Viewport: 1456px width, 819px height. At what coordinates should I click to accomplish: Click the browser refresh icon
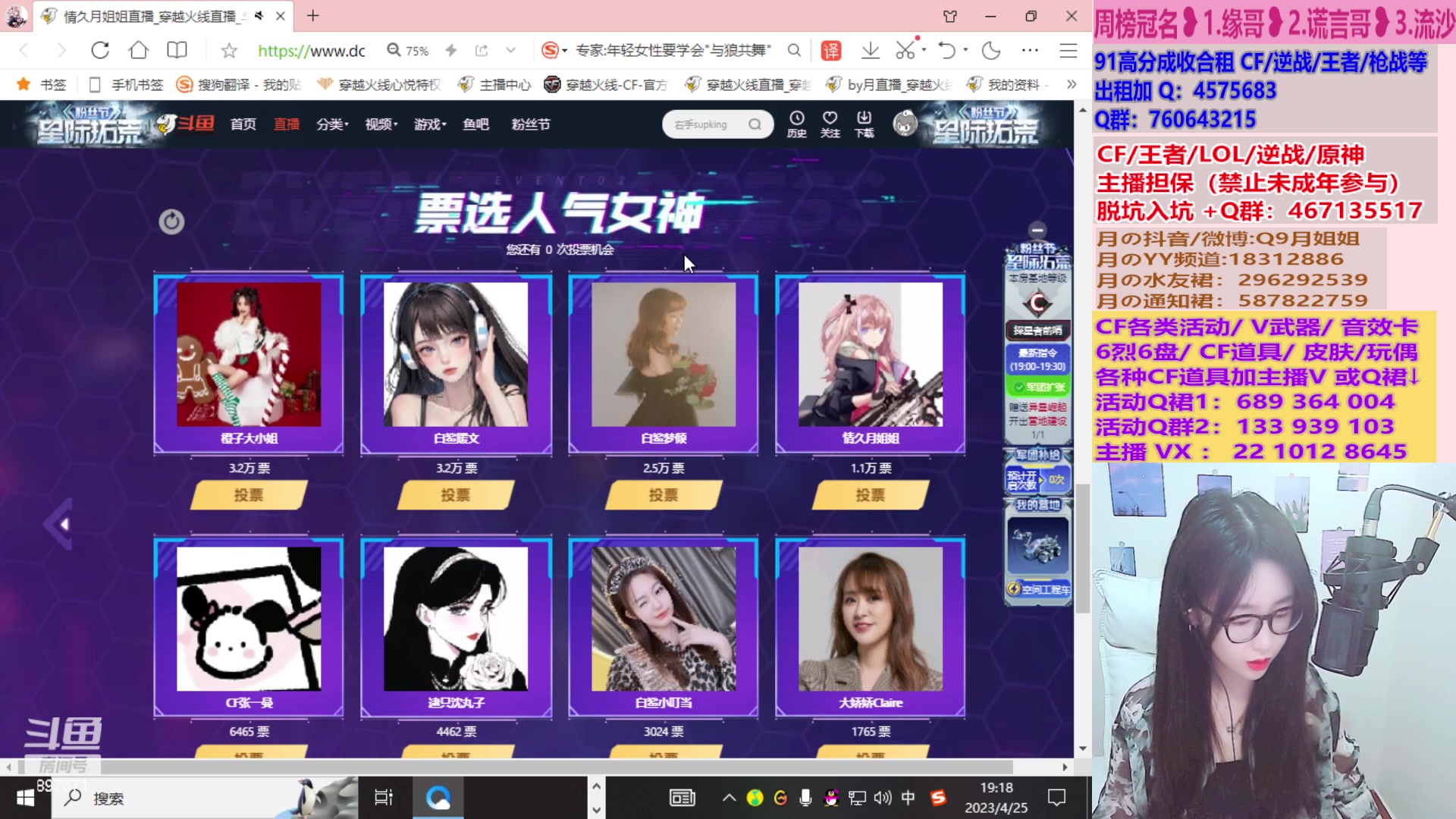pyautogui.click(x=100, y=51)
